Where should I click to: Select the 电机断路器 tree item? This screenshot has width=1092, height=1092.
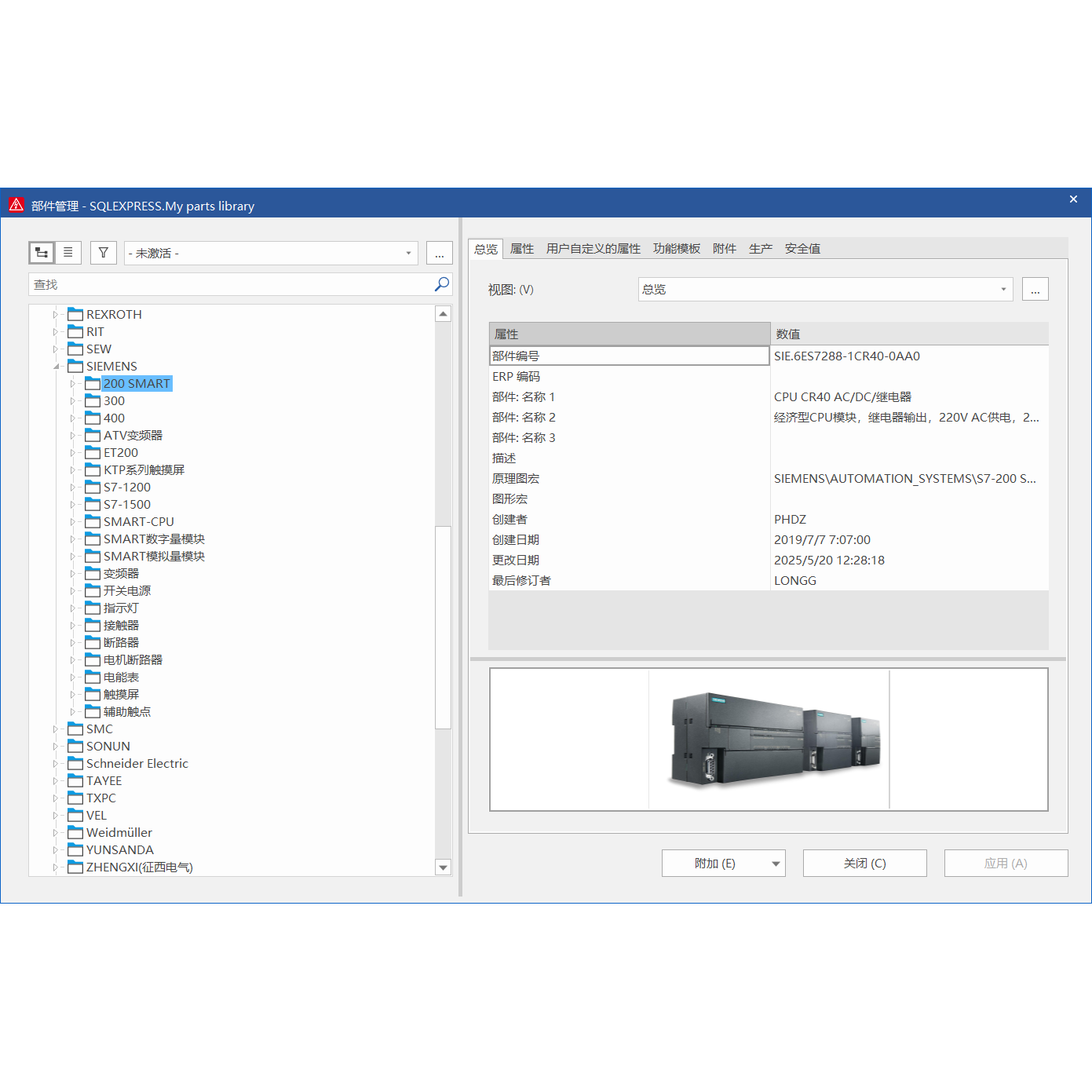click(x=133, y=659)
